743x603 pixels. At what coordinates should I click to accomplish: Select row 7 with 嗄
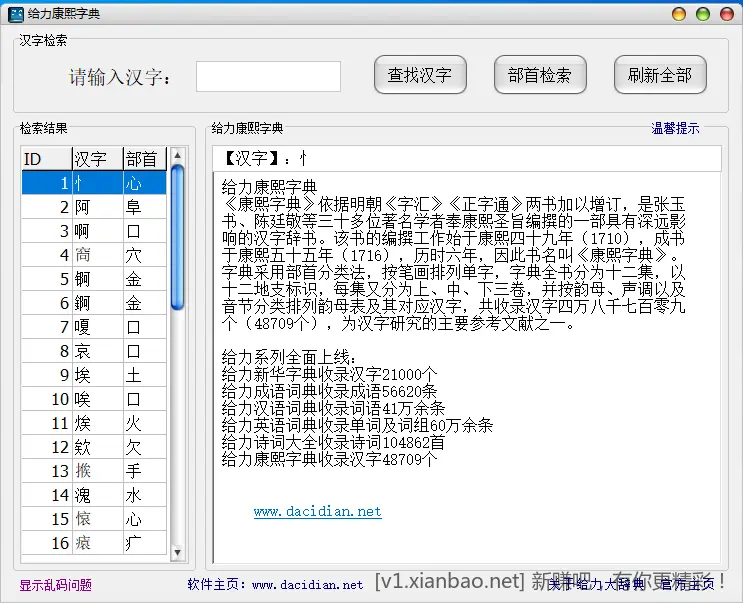tap(94, 327)
